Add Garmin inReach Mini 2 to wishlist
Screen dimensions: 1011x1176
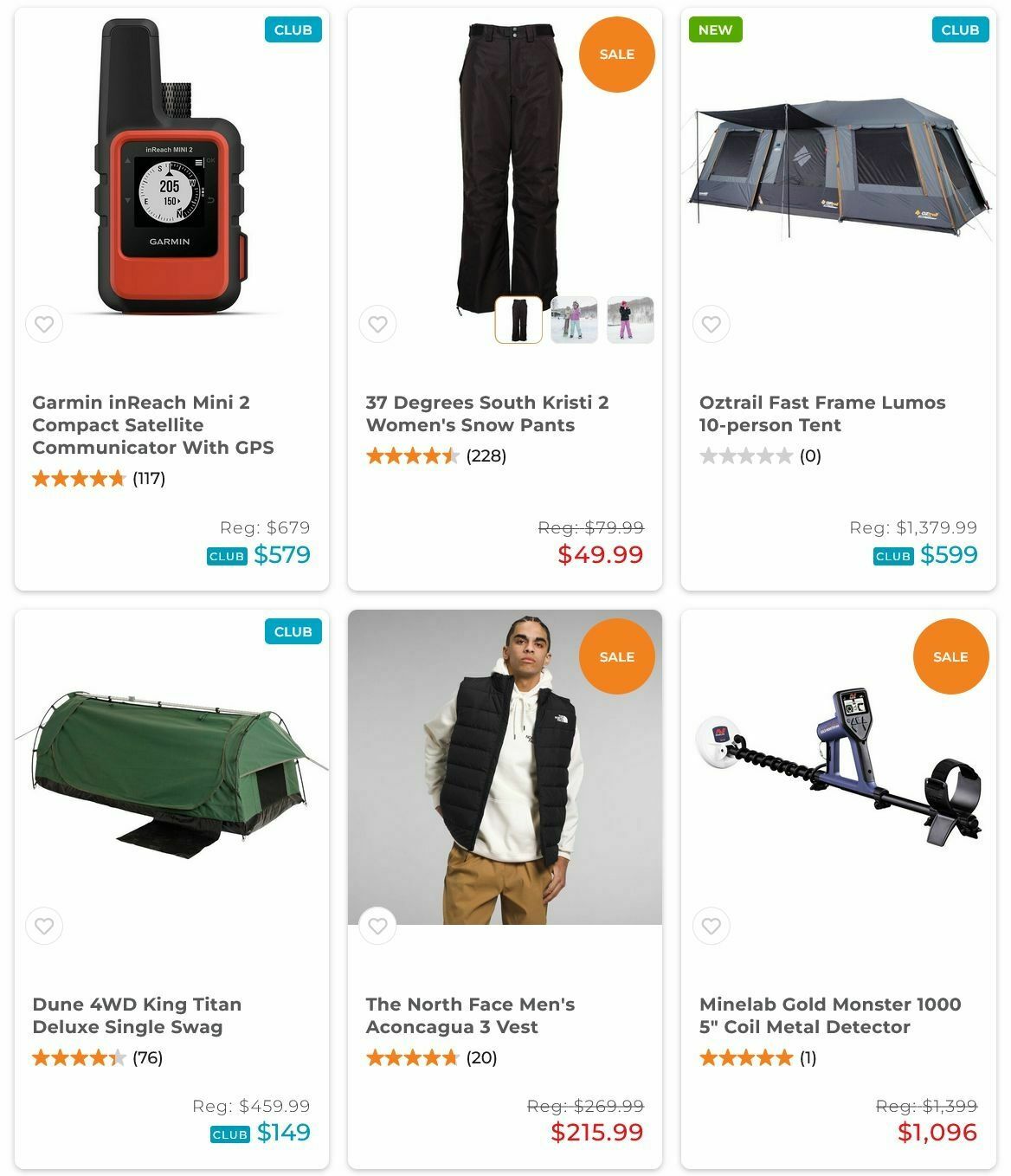pyautogui.click(x=44, y=325)
